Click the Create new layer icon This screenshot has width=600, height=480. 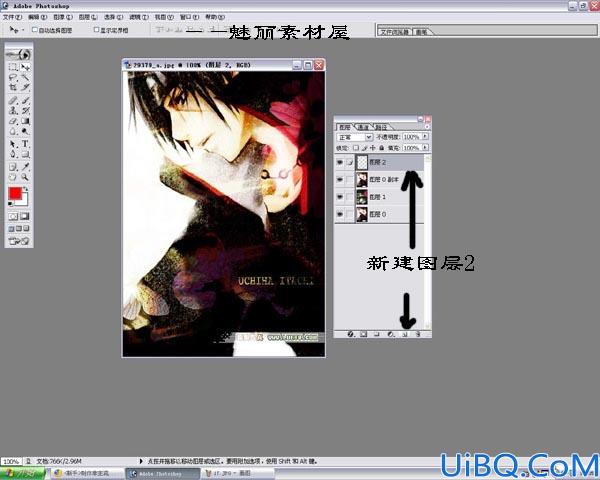click(x=404, y=334)
